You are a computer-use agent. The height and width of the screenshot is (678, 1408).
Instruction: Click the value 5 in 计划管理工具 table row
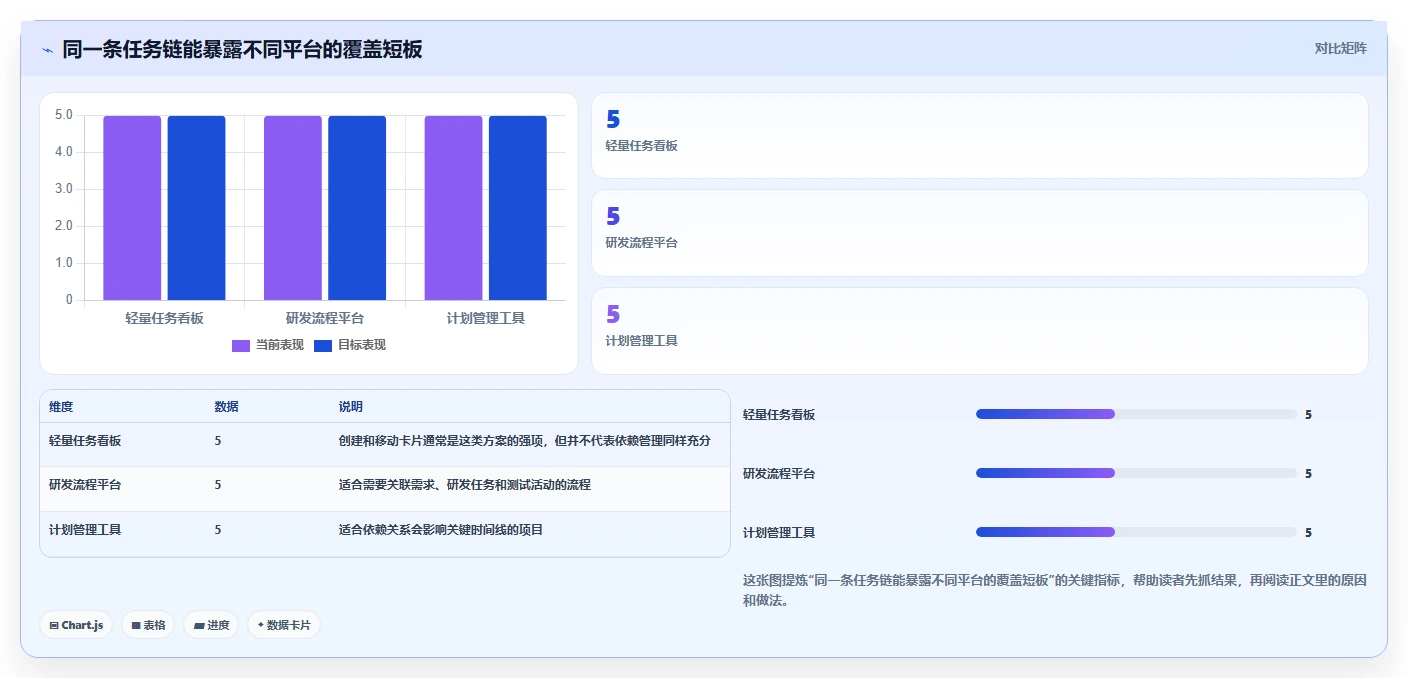click(218, 530)
